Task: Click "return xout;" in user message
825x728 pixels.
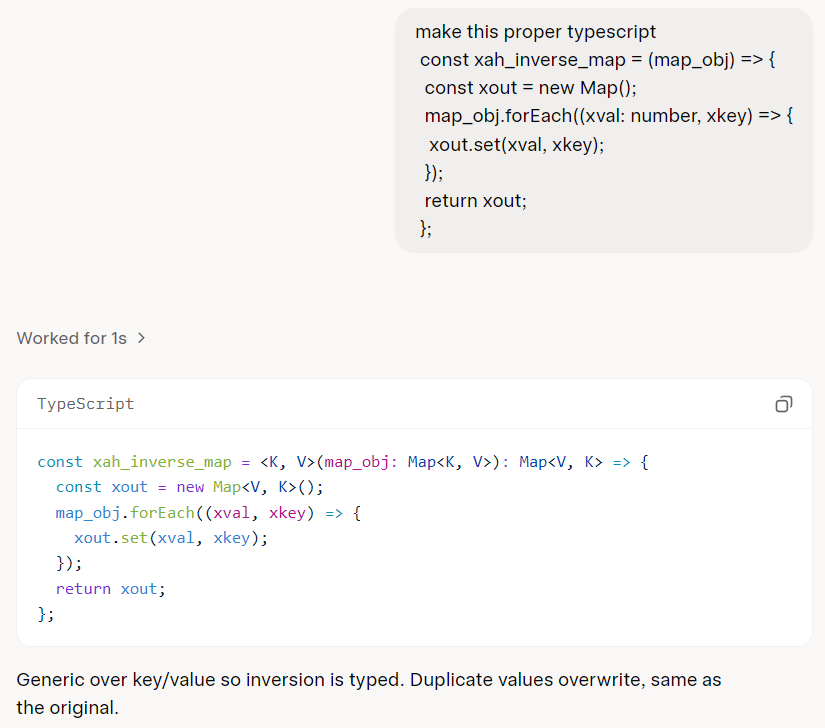Action: [x=476, y=201]
